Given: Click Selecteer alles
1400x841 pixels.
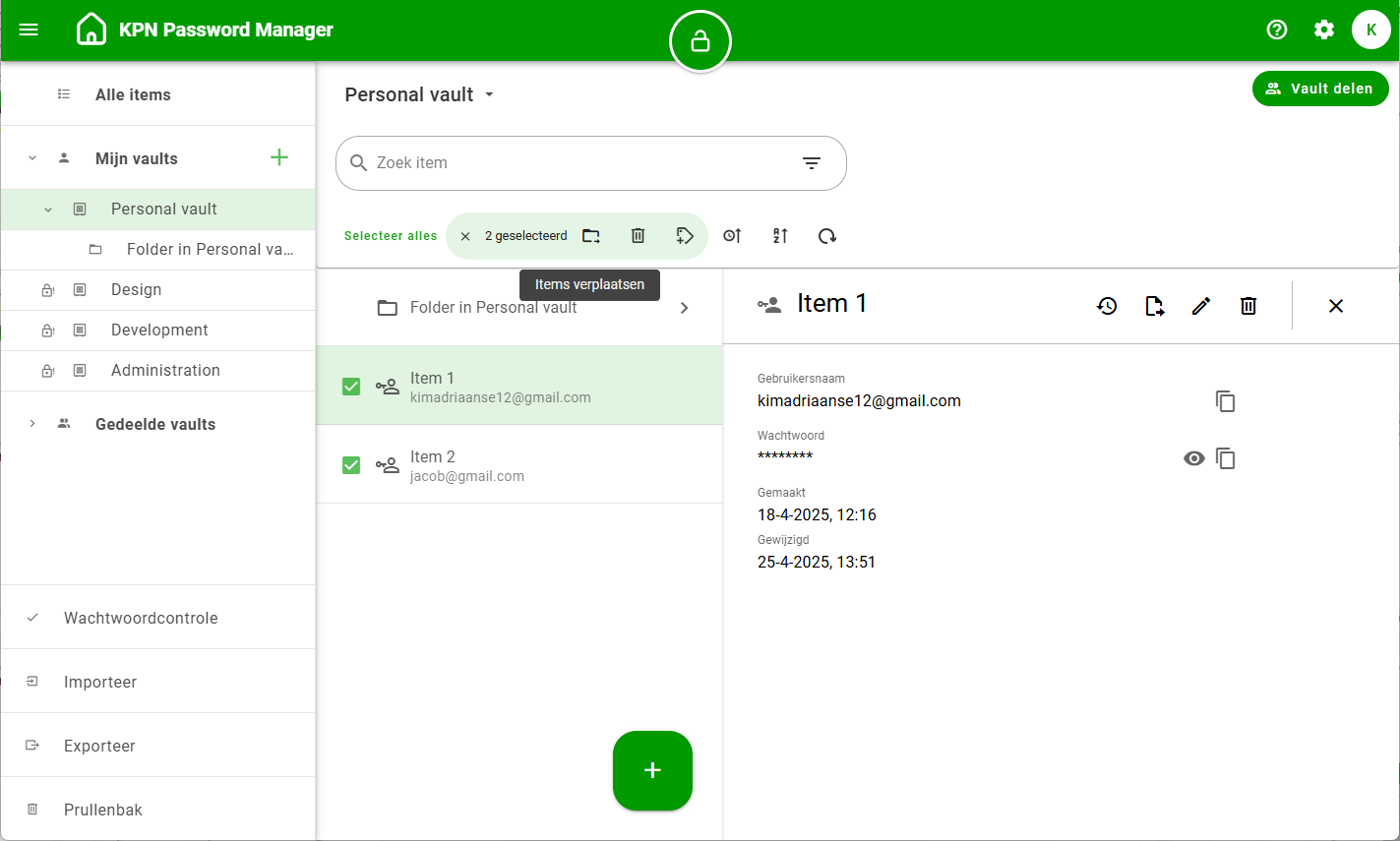Looking at the screenshot, I should point(391,236).
